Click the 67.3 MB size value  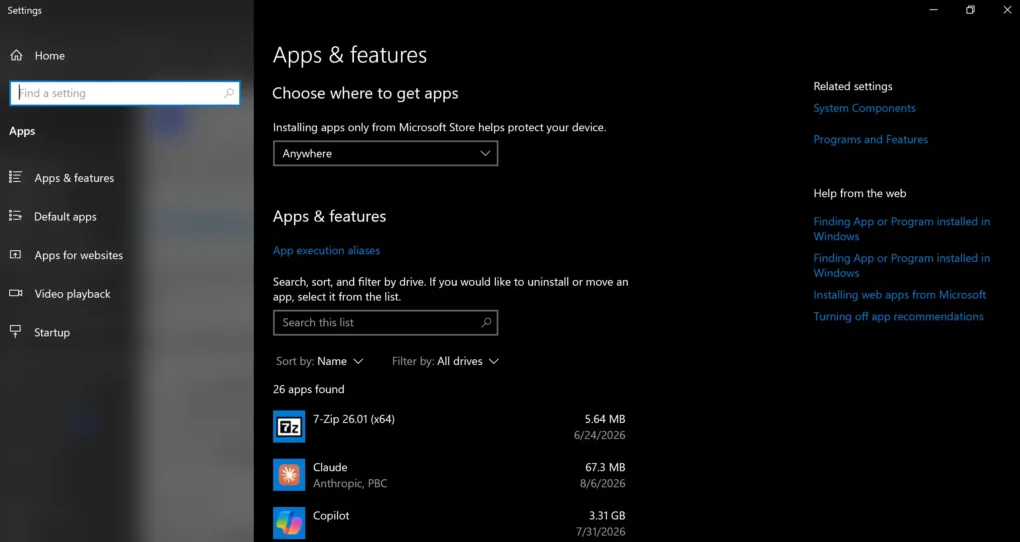pyautogui.click(x=605, y=467)
